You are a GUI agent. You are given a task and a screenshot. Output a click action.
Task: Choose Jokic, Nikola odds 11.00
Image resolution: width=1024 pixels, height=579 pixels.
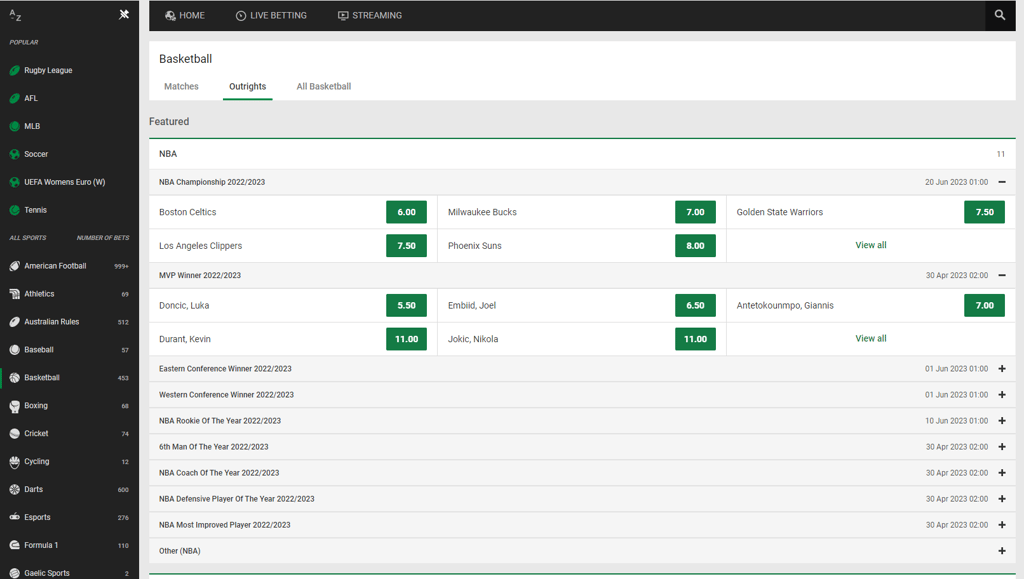point(695,339)
